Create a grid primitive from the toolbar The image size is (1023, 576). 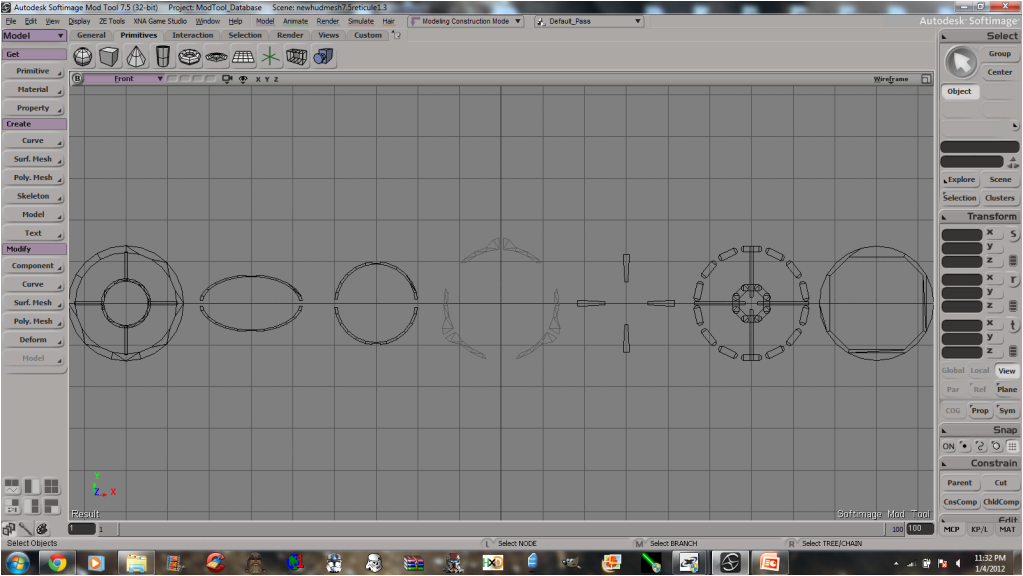243,57
